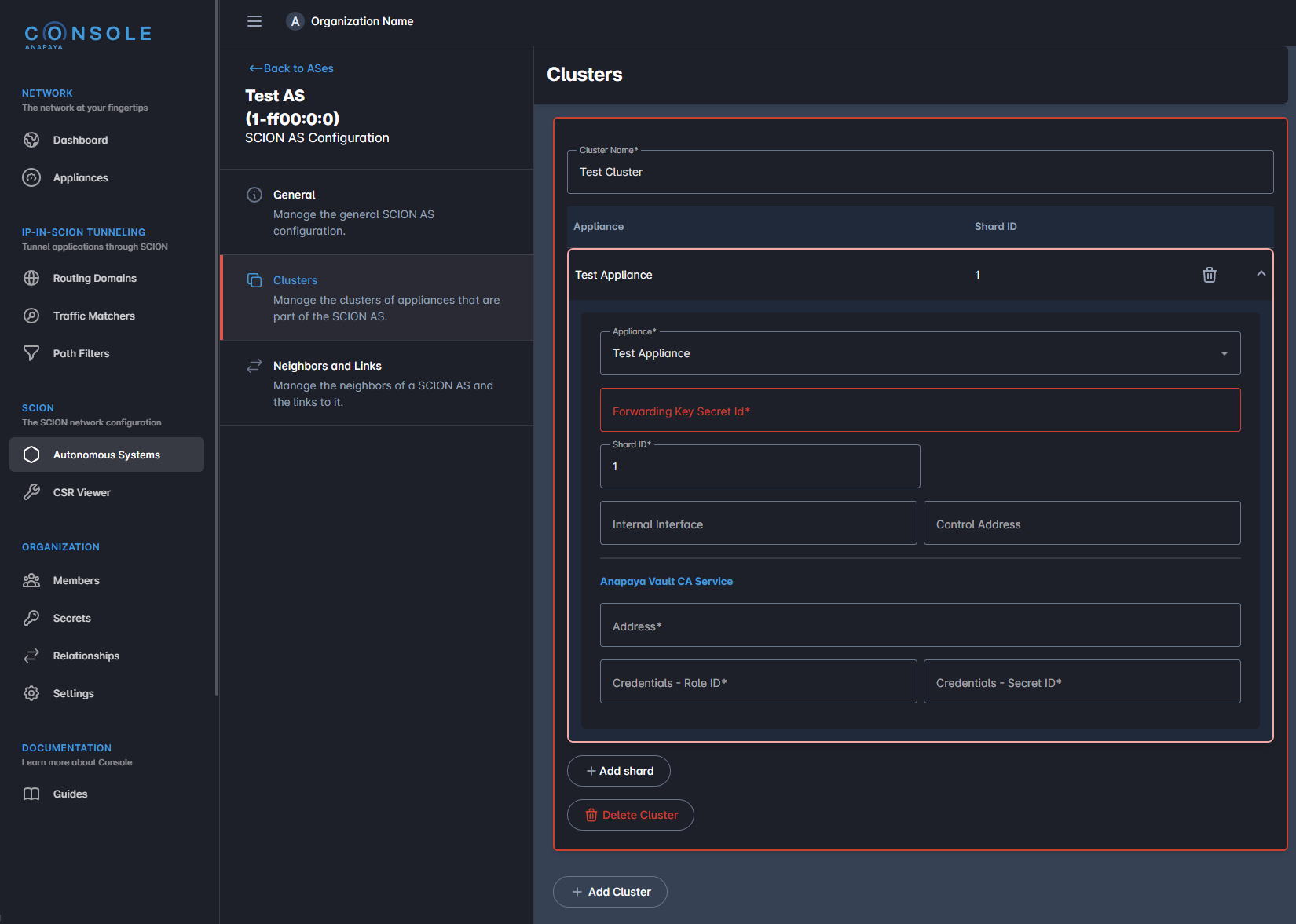
Task: Open the Guides documentation
Action: click(x=70, y=794)
